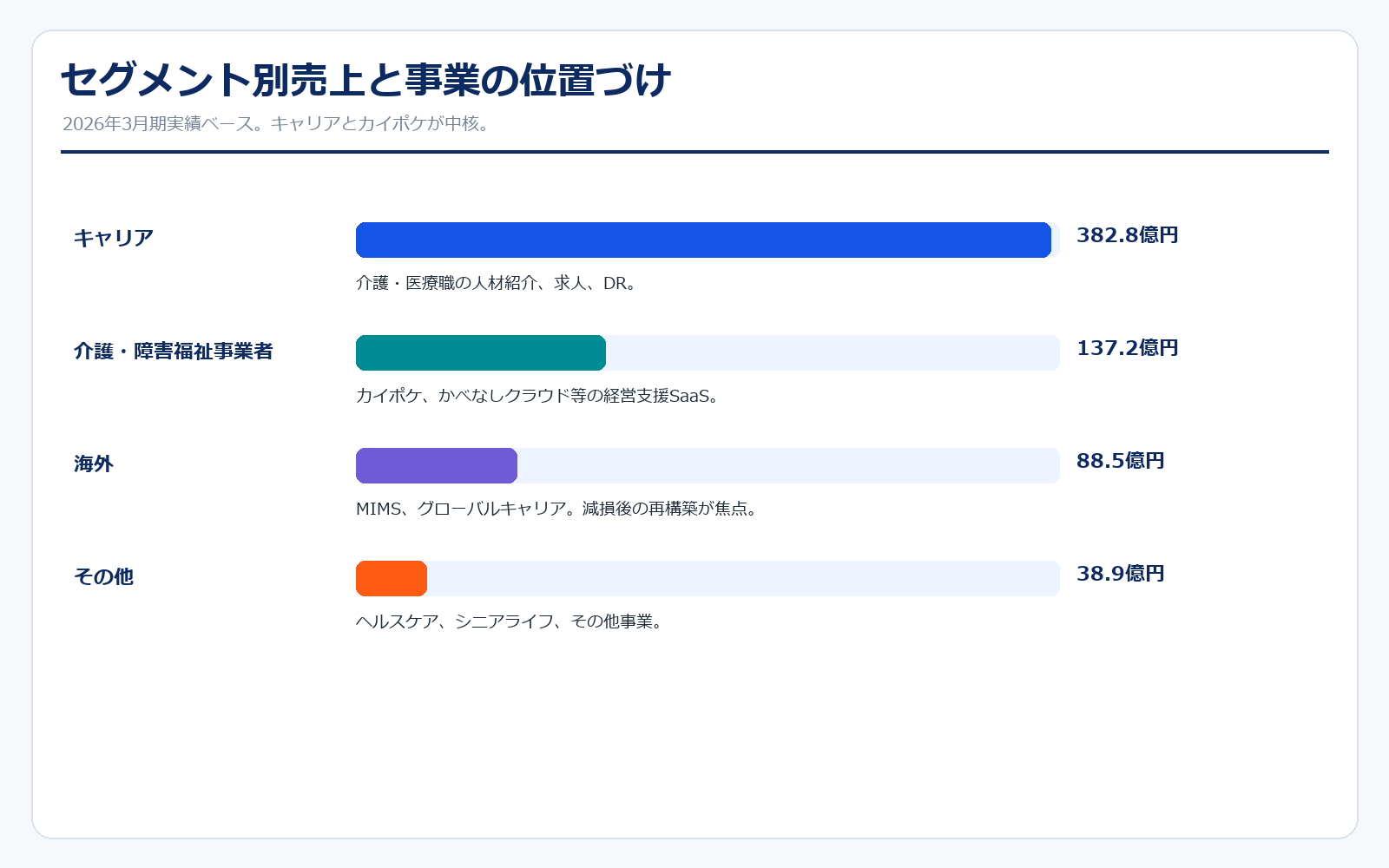The image size is (1389, 868).
Task: Click the value 38.9億円
Action: (x=1121, y=574)
